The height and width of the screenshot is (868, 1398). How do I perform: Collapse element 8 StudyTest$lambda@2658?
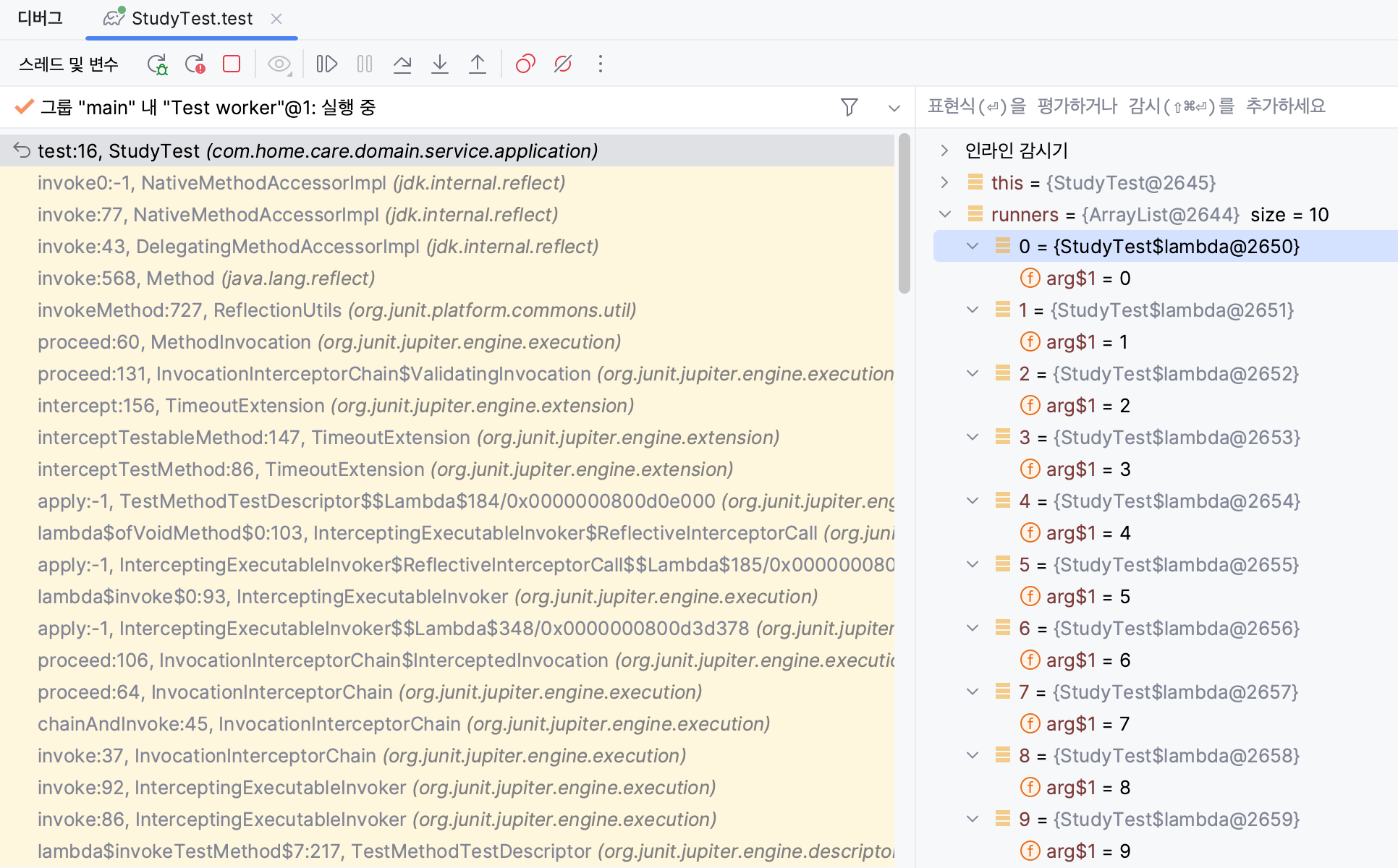click(x=973, y=755)
